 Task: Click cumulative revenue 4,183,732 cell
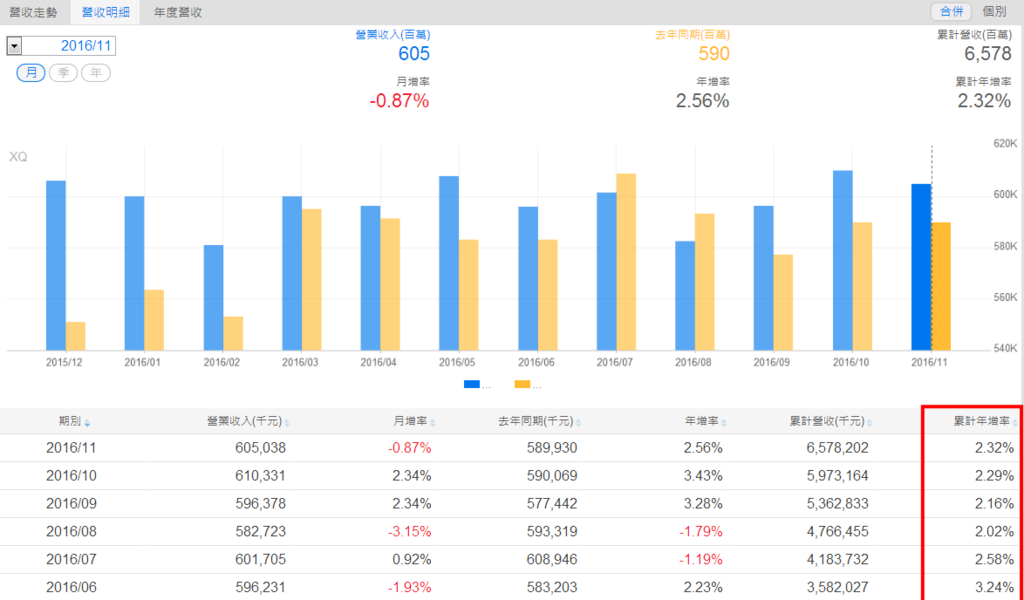(838, 560)
